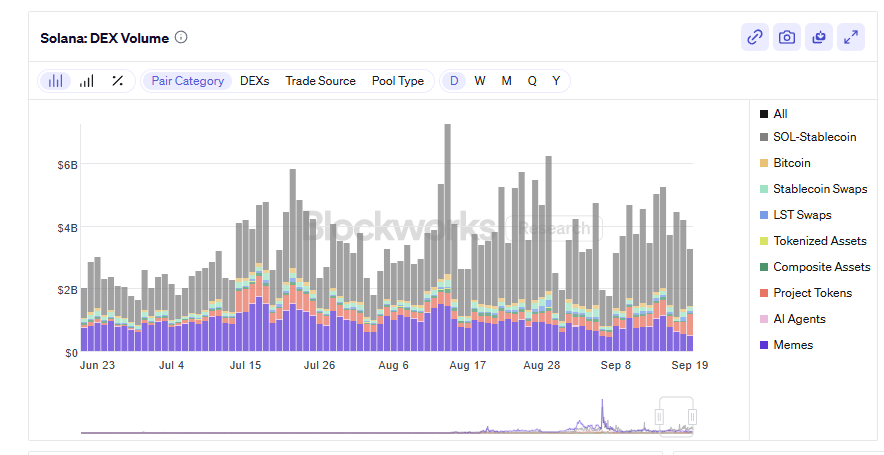Toggle SOL-Stablecoin series in legend

click(808, 137)
